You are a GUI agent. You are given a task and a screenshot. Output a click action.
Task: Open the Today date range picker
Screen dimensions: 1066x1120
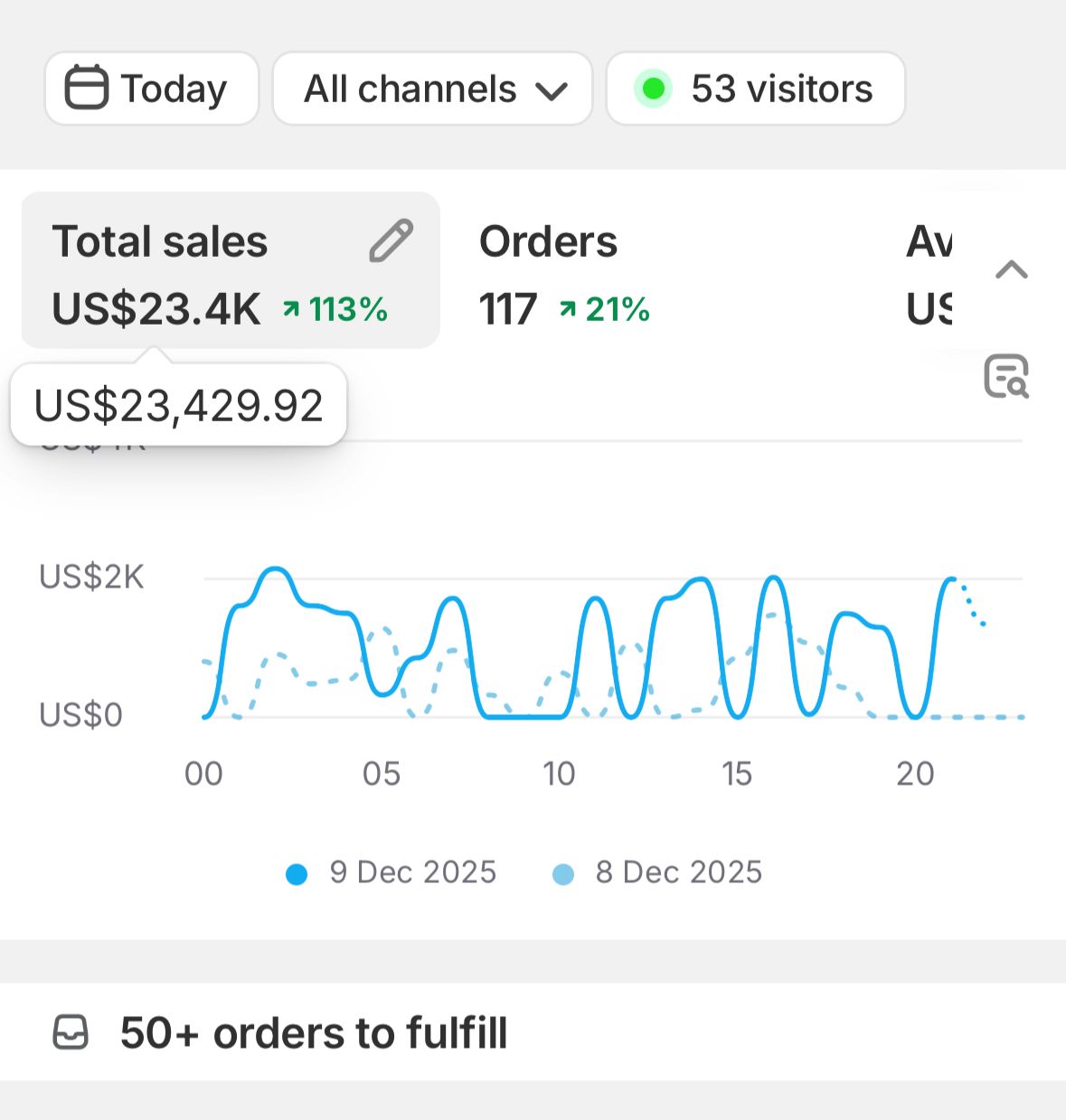(152, 89)
